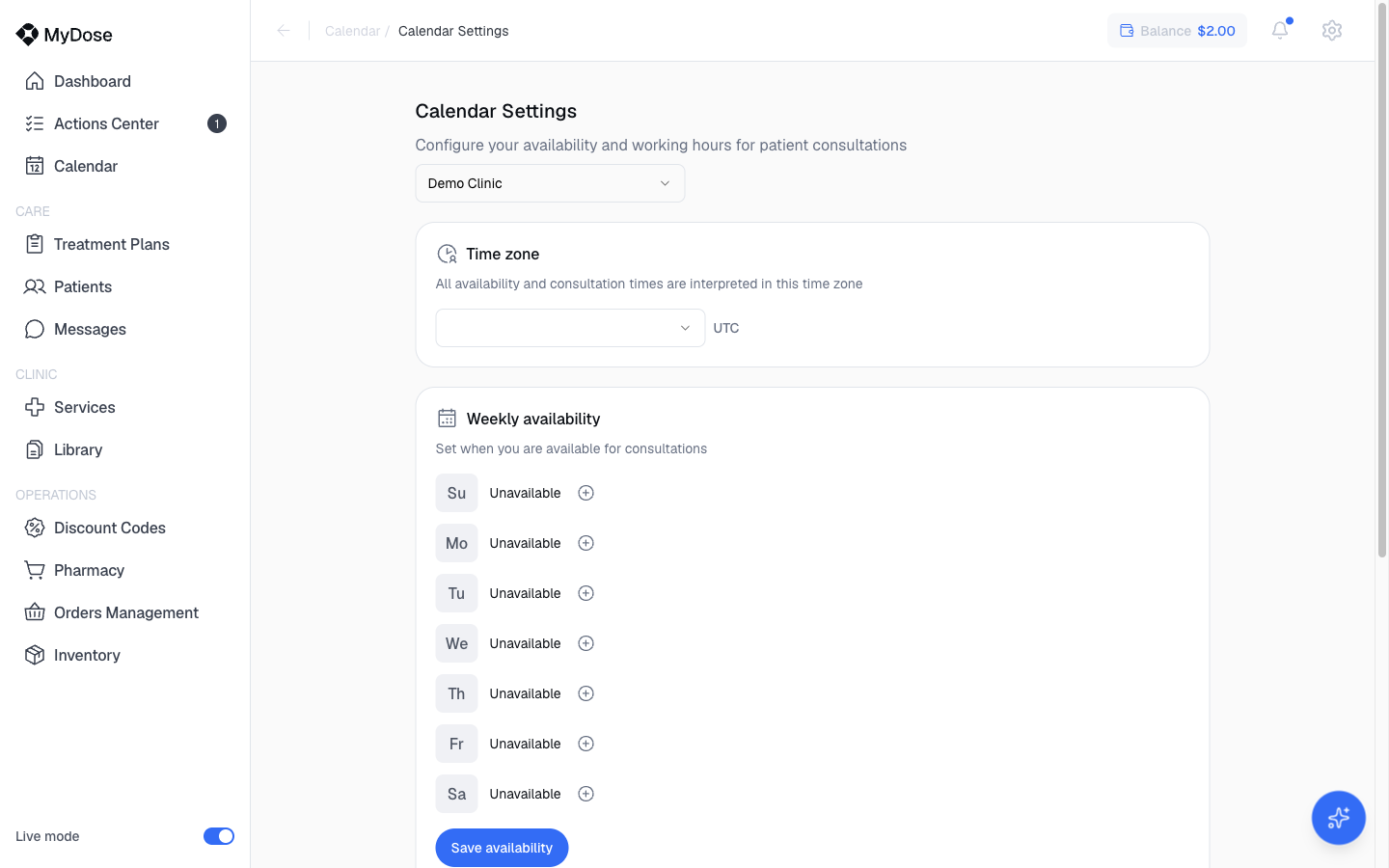
Task: Click the Weekly availability heading
Action: [533, 419]
